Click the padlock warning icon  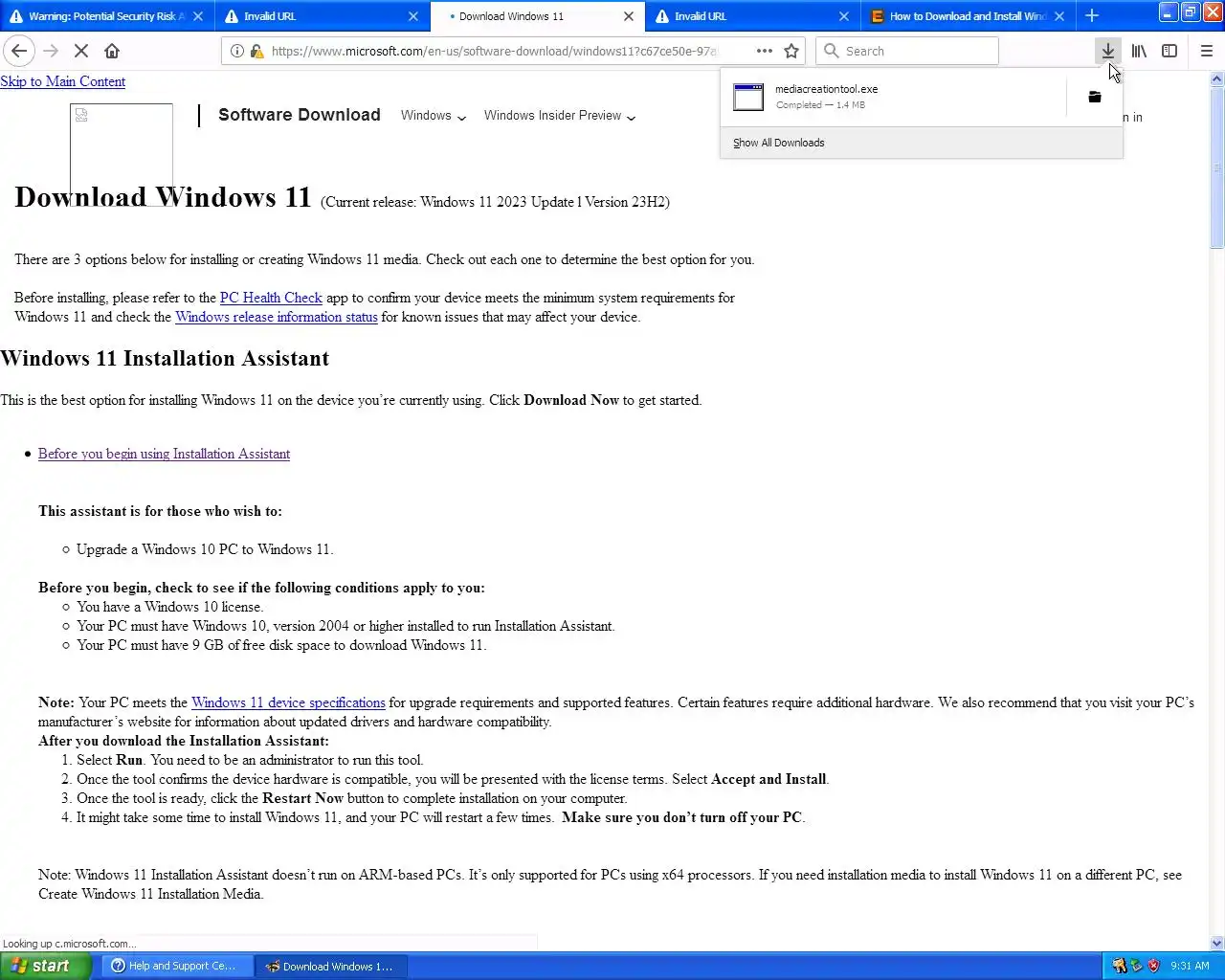[256, 51]
